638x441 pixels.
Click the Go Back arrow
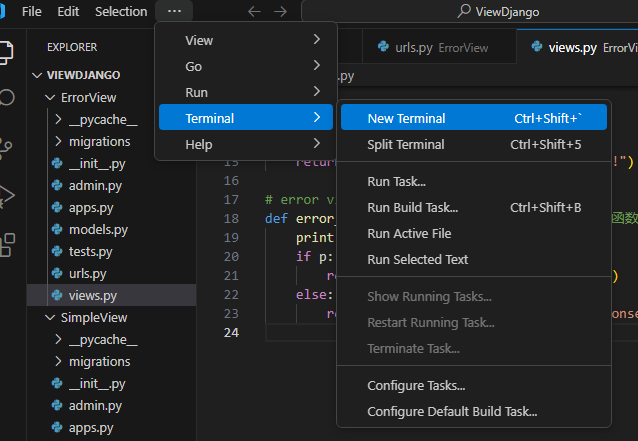point(254,11)
